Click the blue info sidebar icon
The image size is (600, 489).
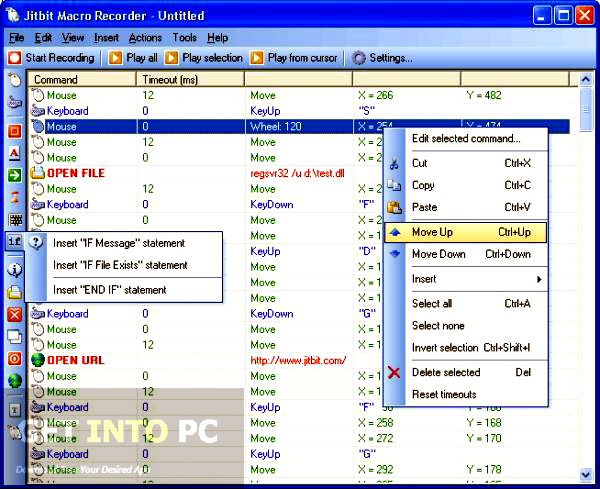click(x=15, y=270)
